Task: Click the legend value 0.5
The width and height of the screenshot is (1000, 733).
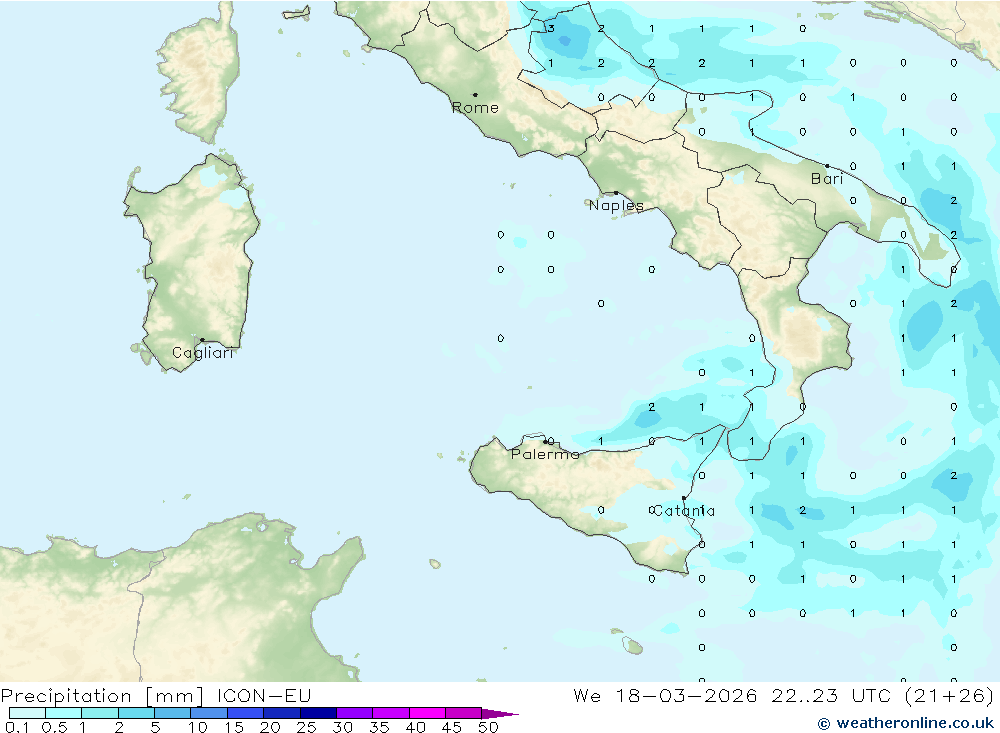Action: click(54, 727)
